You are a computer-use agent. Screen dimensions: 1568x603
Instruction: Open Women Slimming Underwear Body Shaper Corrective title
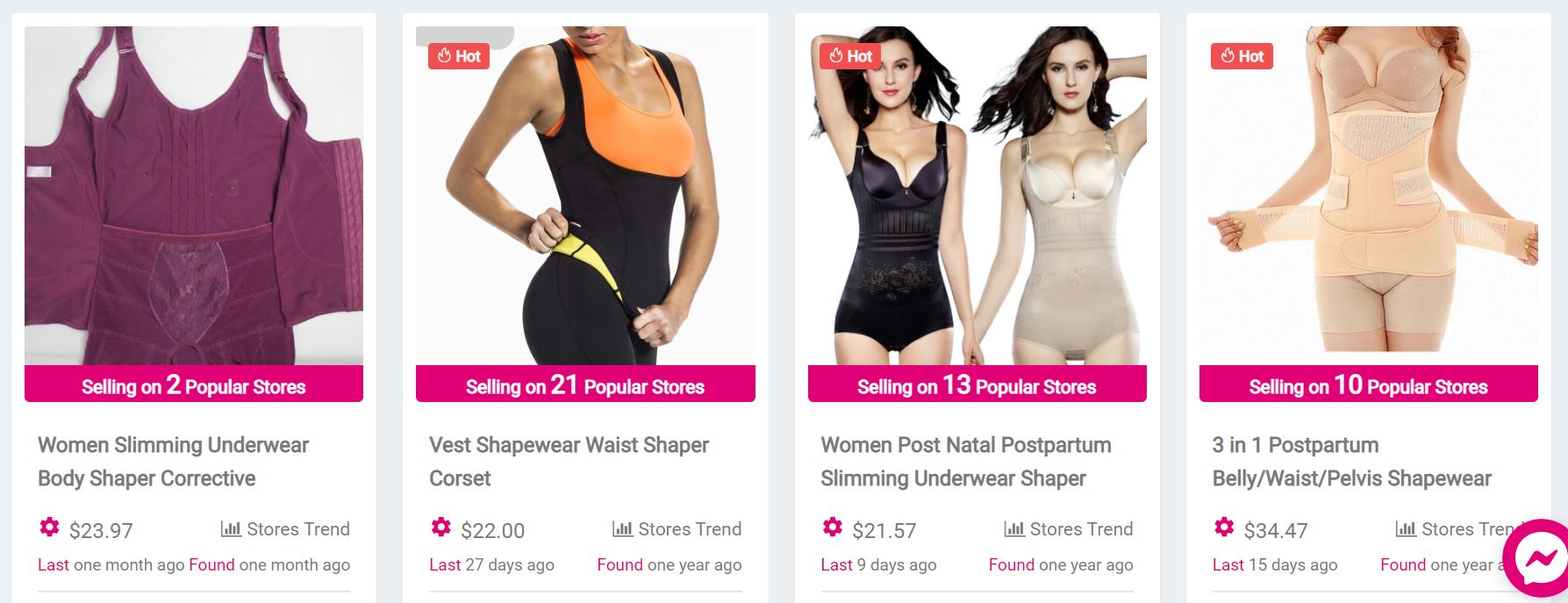(173, 462)
